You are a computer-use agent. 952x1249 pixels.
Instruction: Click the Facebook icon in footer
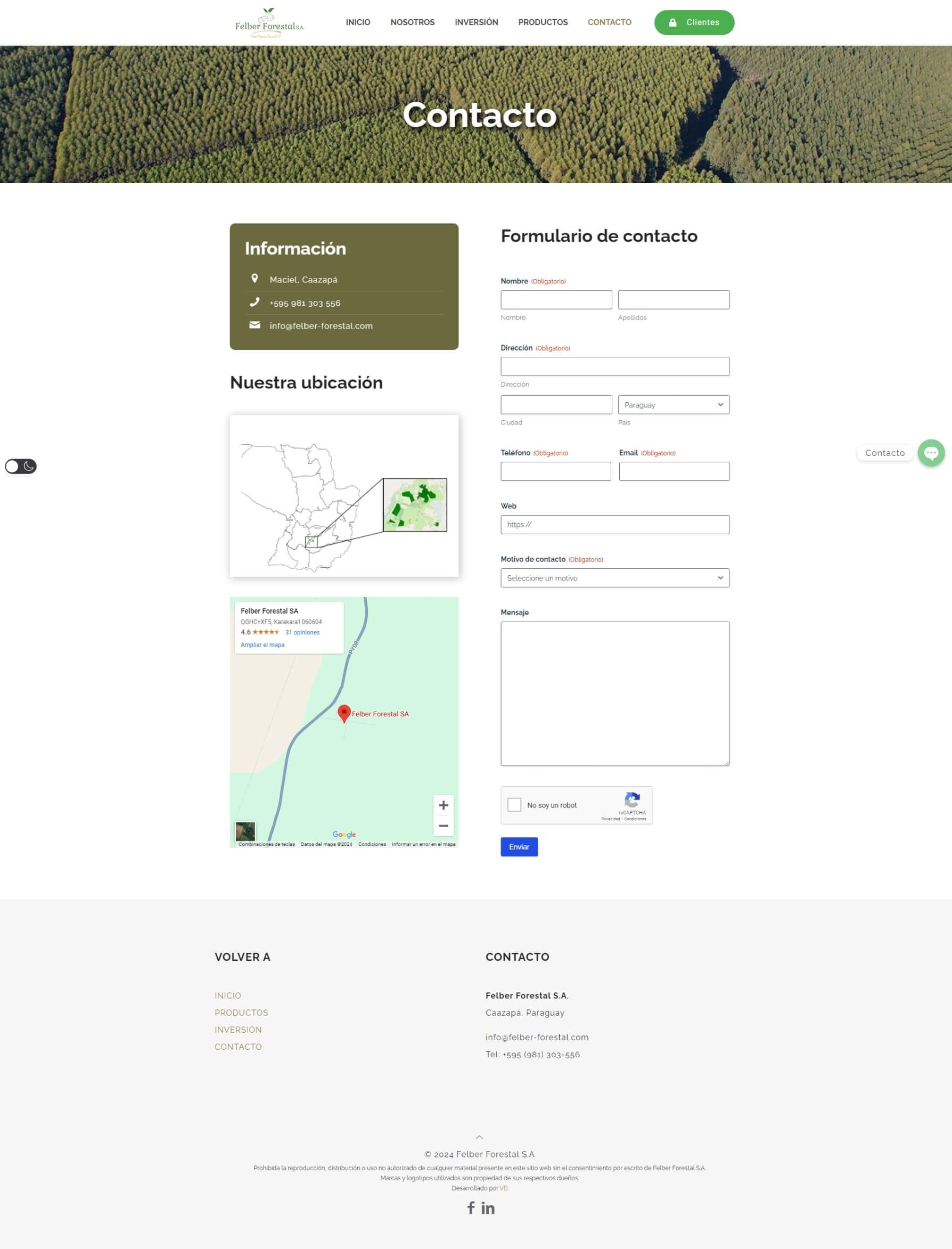[470, 1207]
